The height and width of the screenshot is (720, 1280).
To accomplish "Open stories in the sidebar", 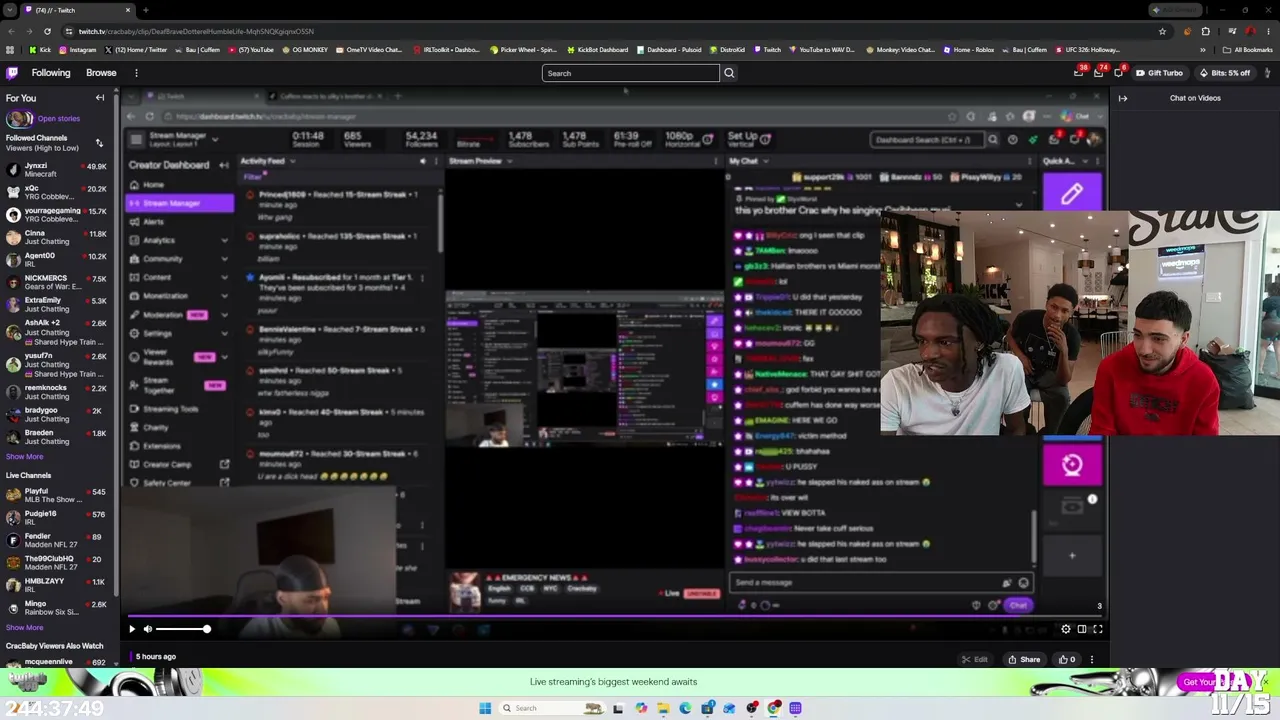I will pyautogui.click(x=42, y=118).
